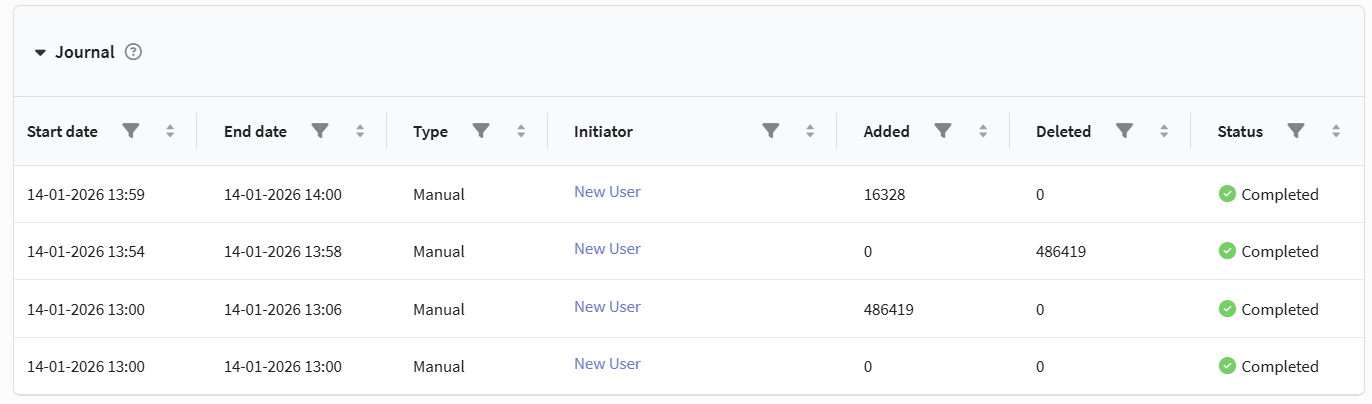Open the Deleted column filter icon
Viewport: 1372px width, 404px height.
[1124, 131]
